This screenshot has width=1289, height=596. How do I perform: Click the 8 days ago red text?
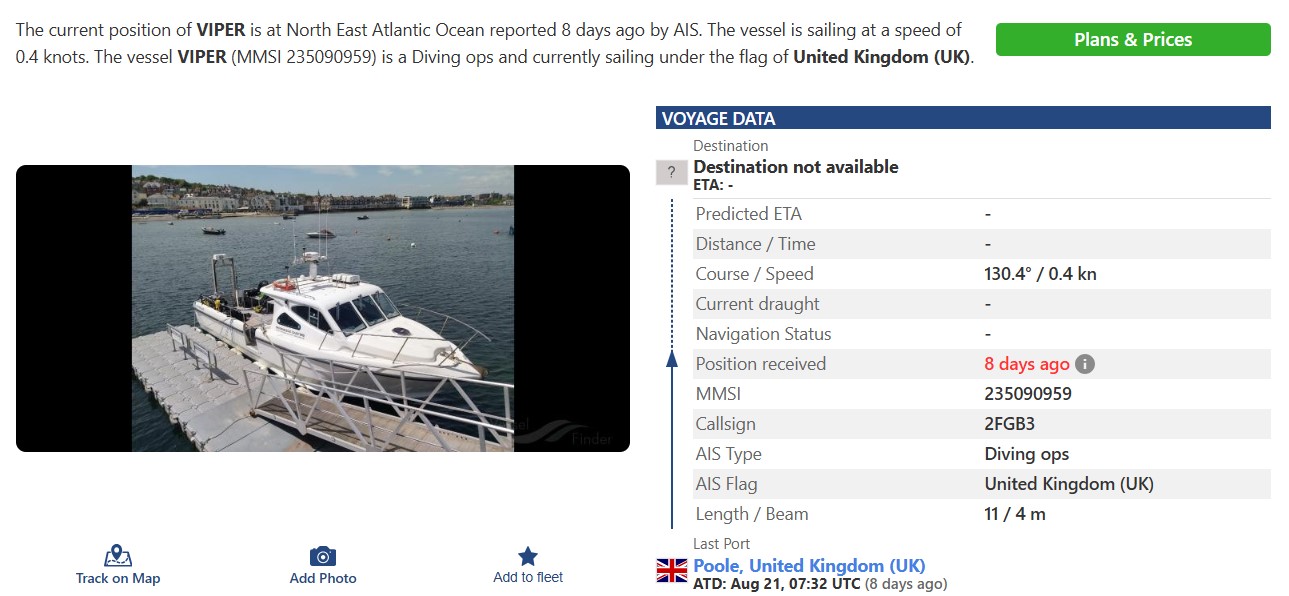(x=1027, y=364)
